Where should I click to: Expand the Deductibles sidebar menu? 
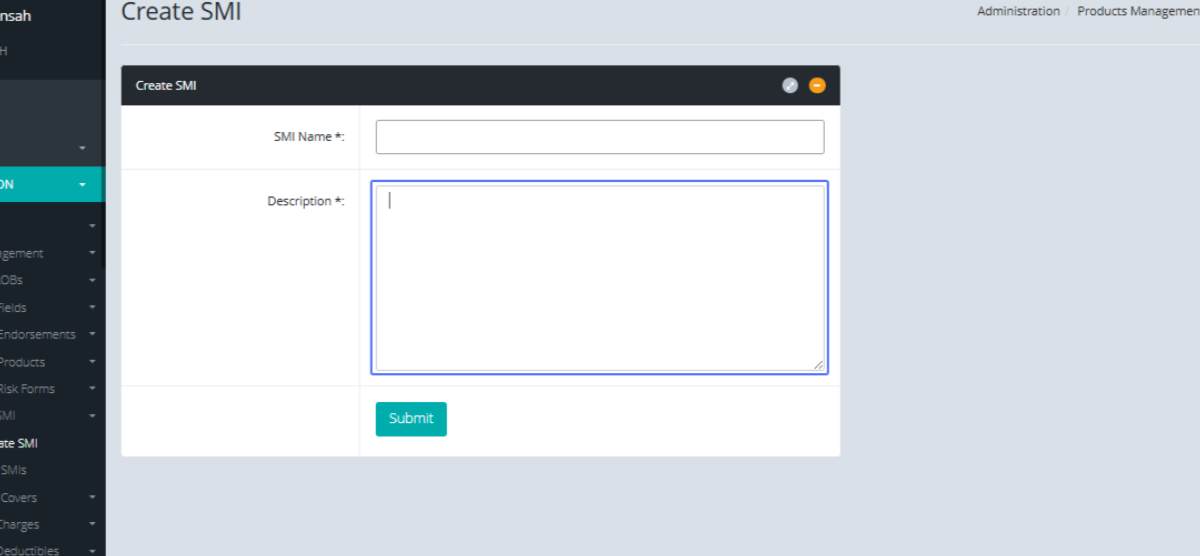(x=29, y=550)
